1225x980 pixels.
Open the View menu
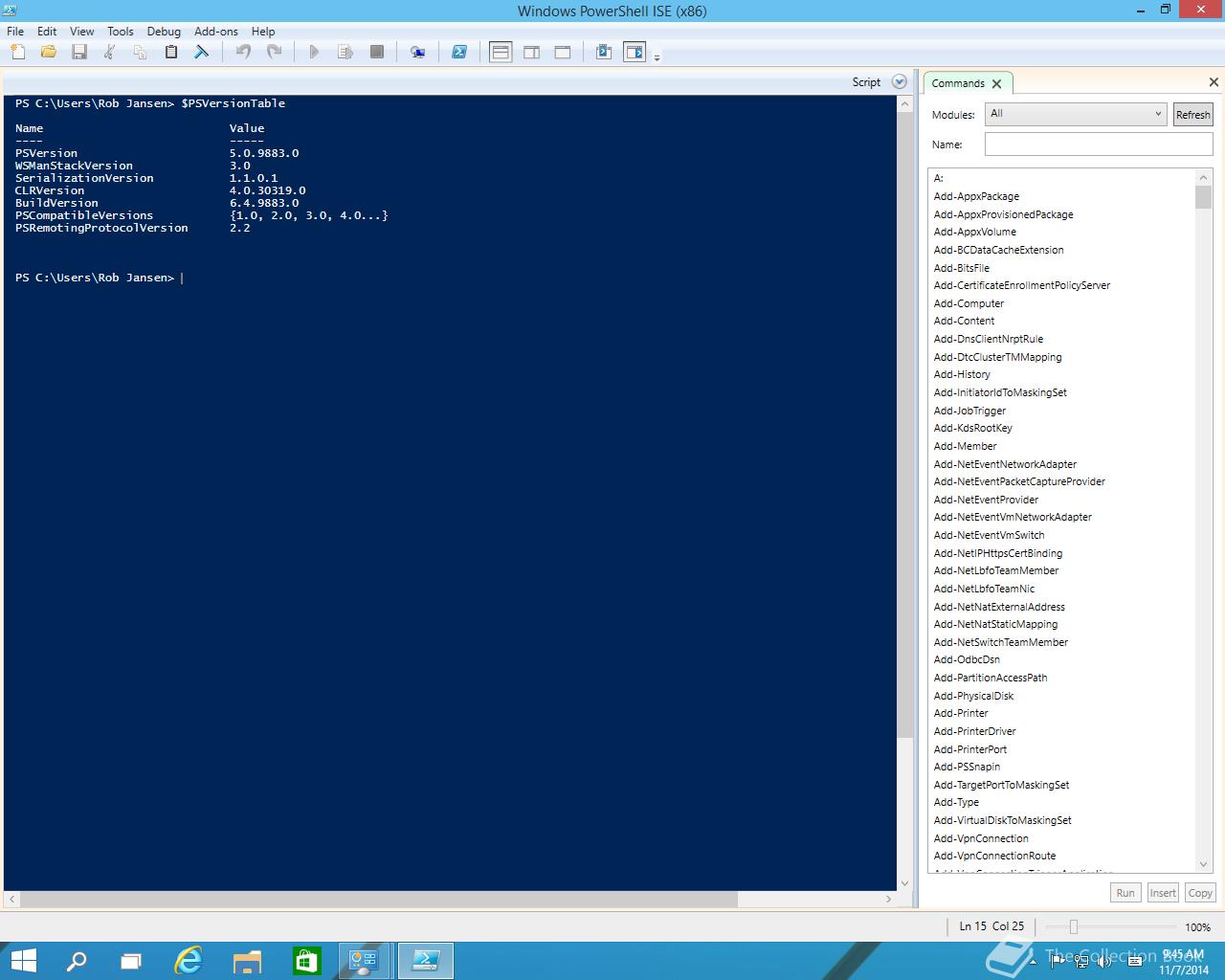81,32
